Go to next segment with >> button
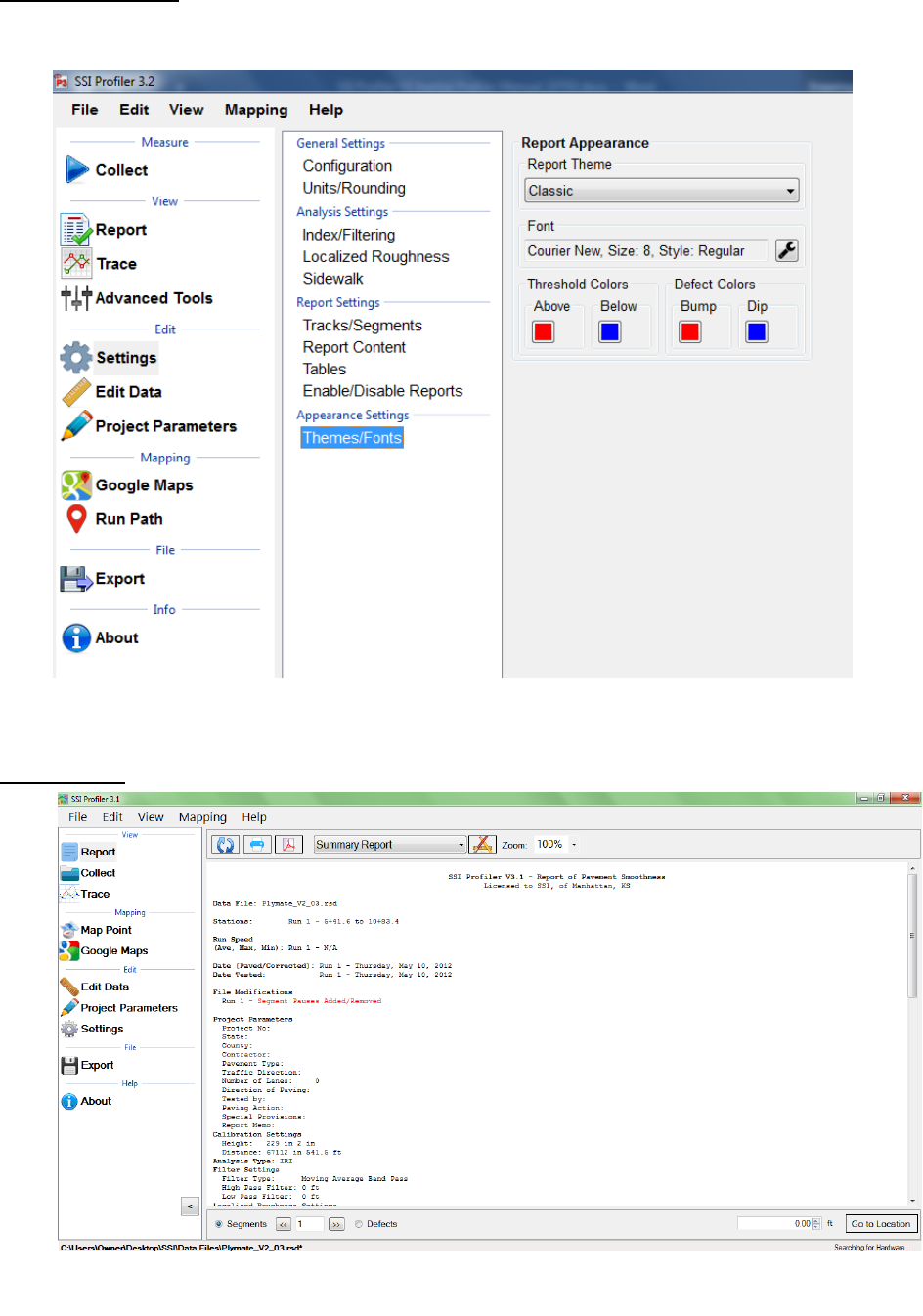The width and height of the screenshot is (923, 1316). tap(336, 1224)
